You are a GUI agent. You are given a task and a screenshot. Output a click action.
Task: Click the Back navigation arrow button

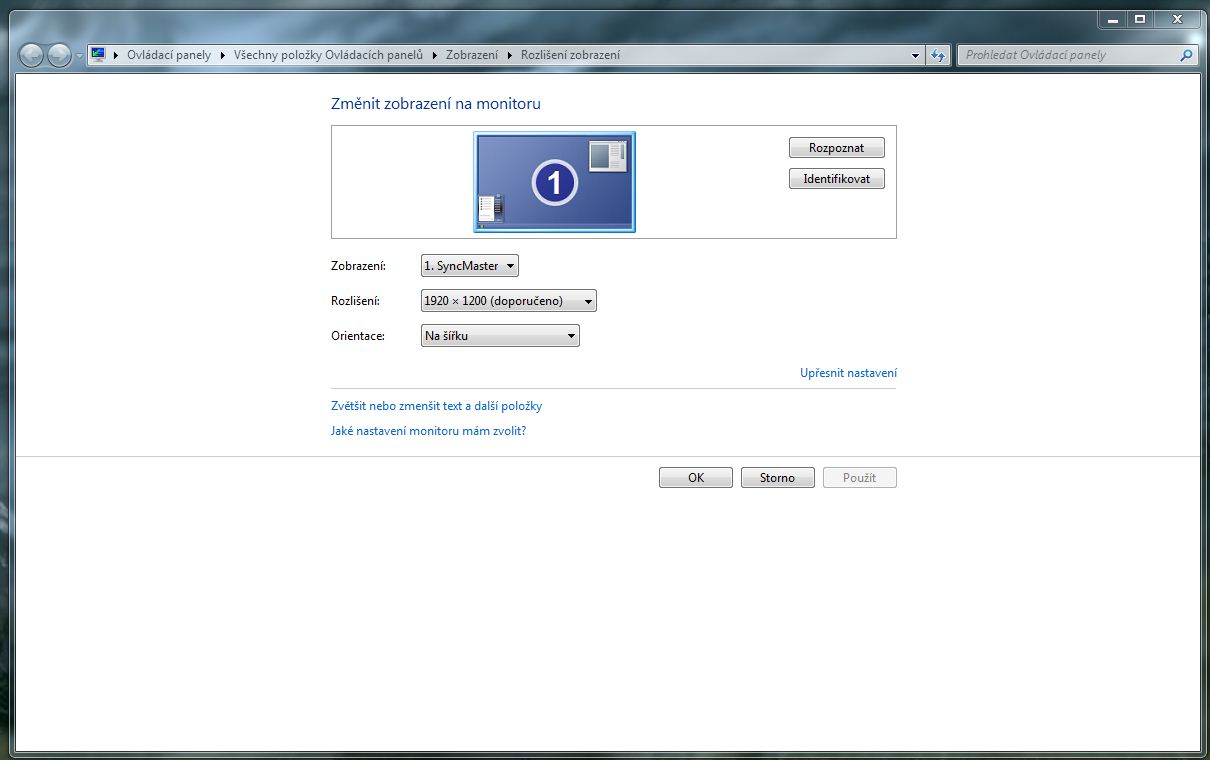tap(31, 56)
